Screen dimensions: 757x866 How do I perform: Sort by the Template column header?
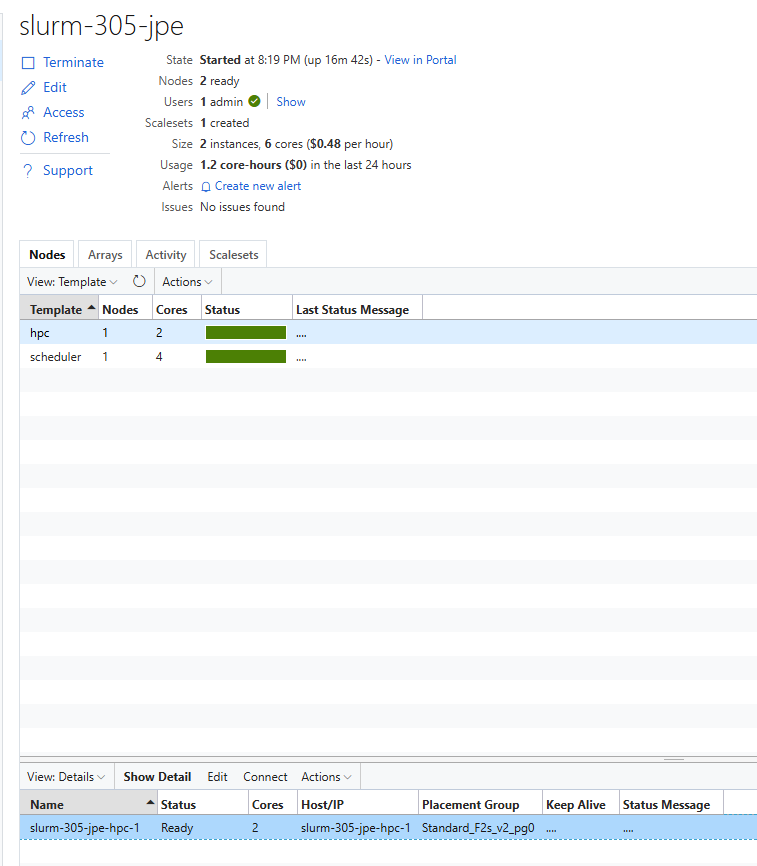[56, 310]
